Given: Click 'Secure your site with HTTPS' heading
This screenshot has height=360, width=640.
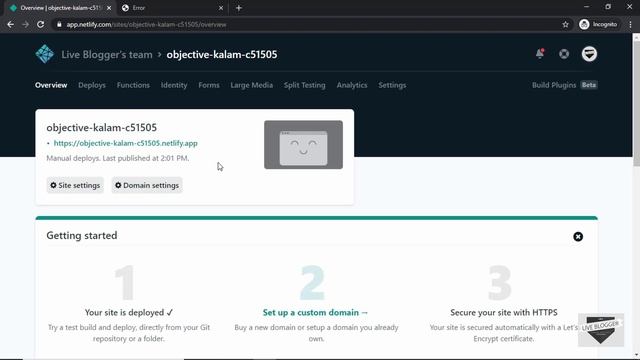Looking at the screenshot, I should (504, 312).
